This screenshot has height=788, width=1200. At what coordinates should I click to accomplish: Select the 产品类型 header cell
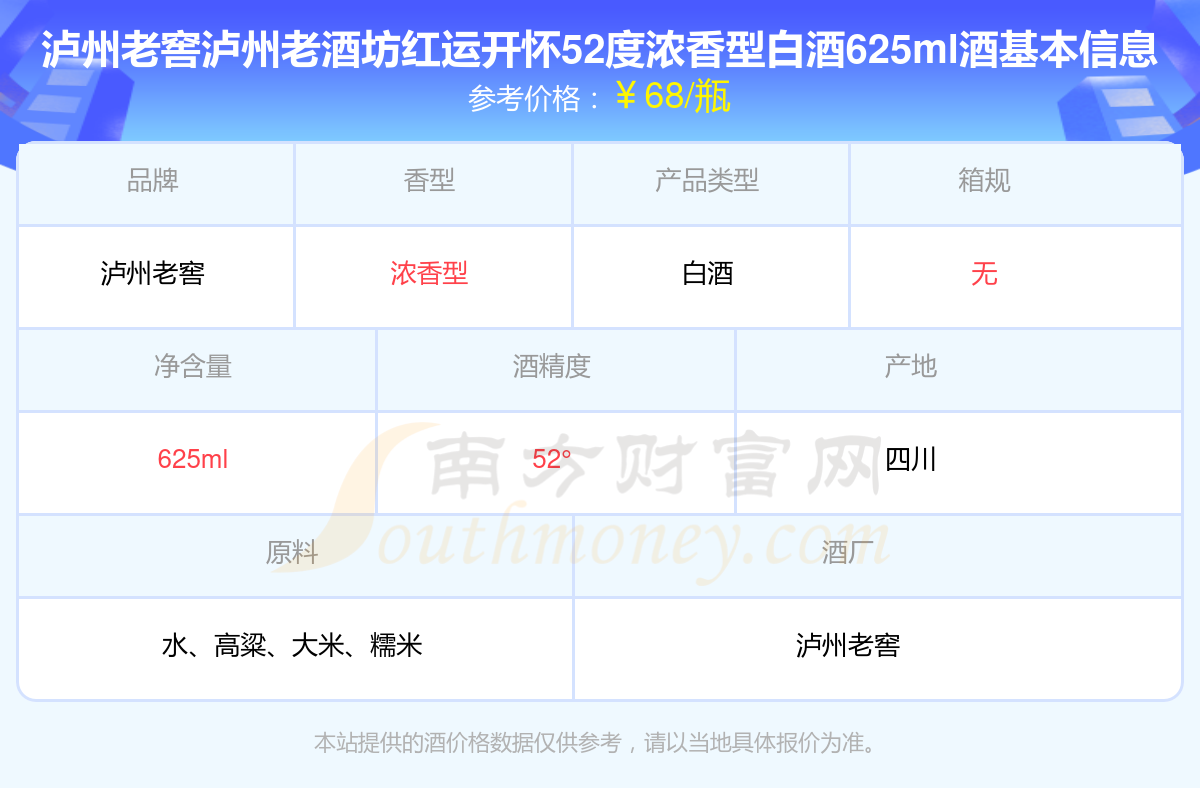(x=711, y=184)
